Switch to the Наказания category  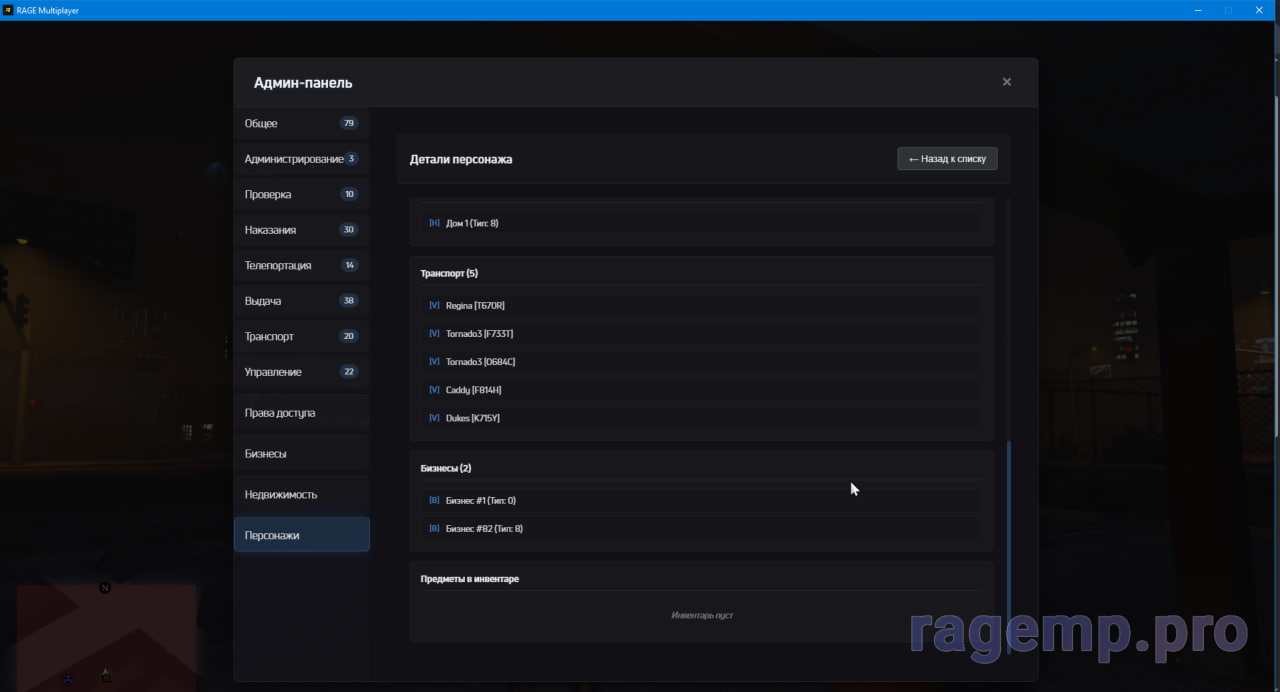point(301,230)
